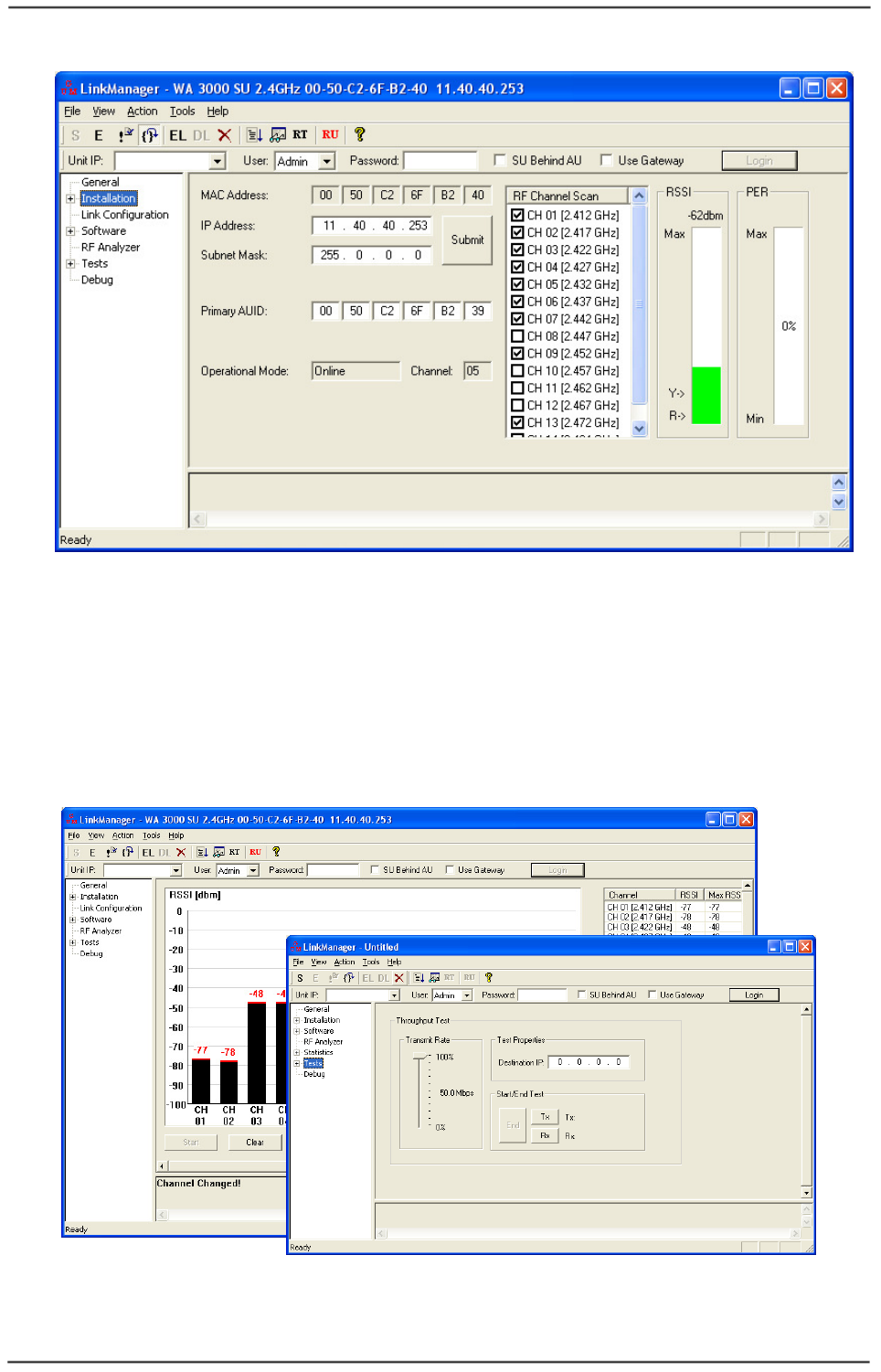Viewport: 881px width, 1372px height.
Task: Open the User dropdown in the Untitled window
Action: tap(466, 995)
